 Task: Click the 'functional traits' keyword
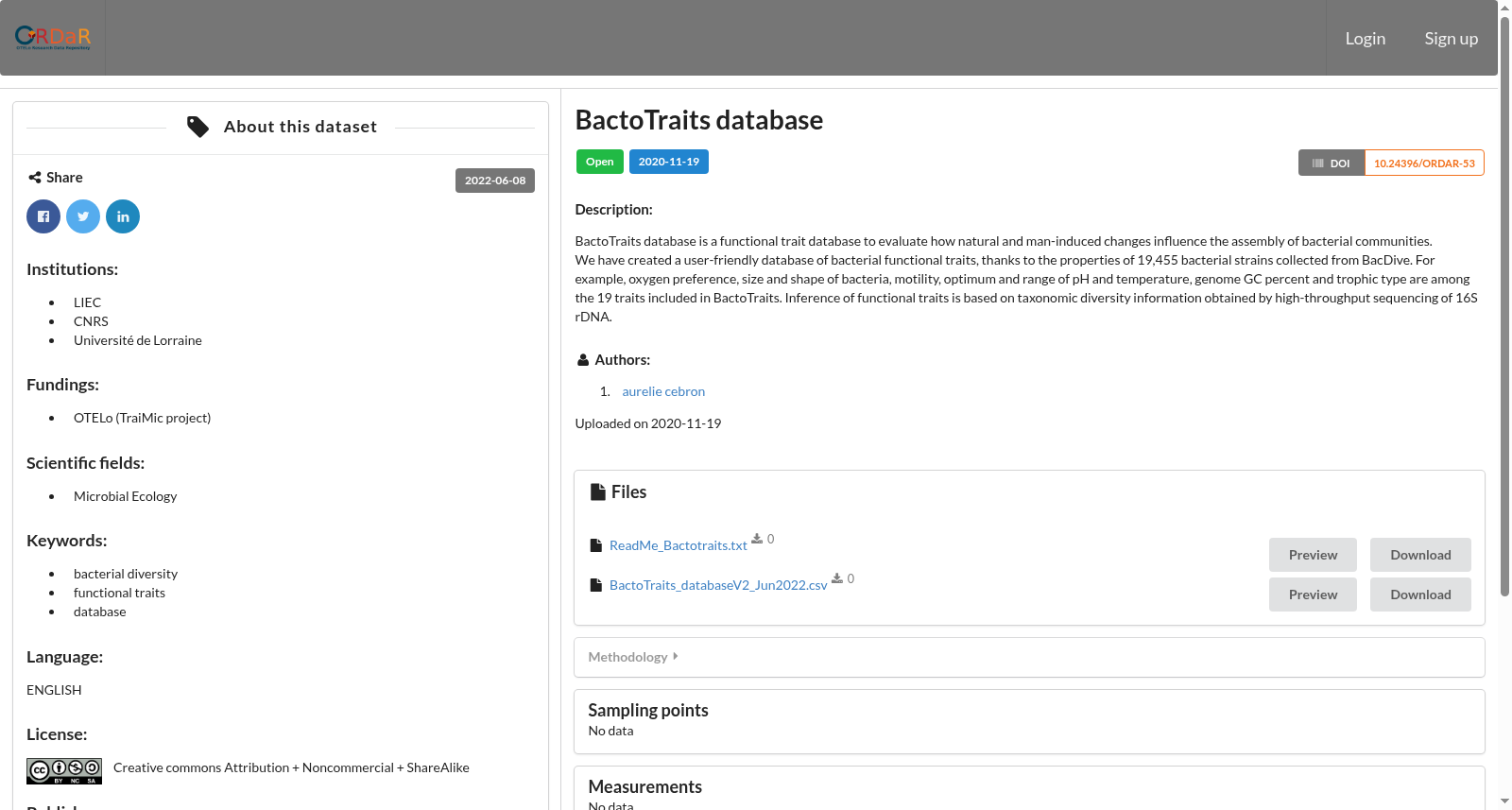(119, 593)
